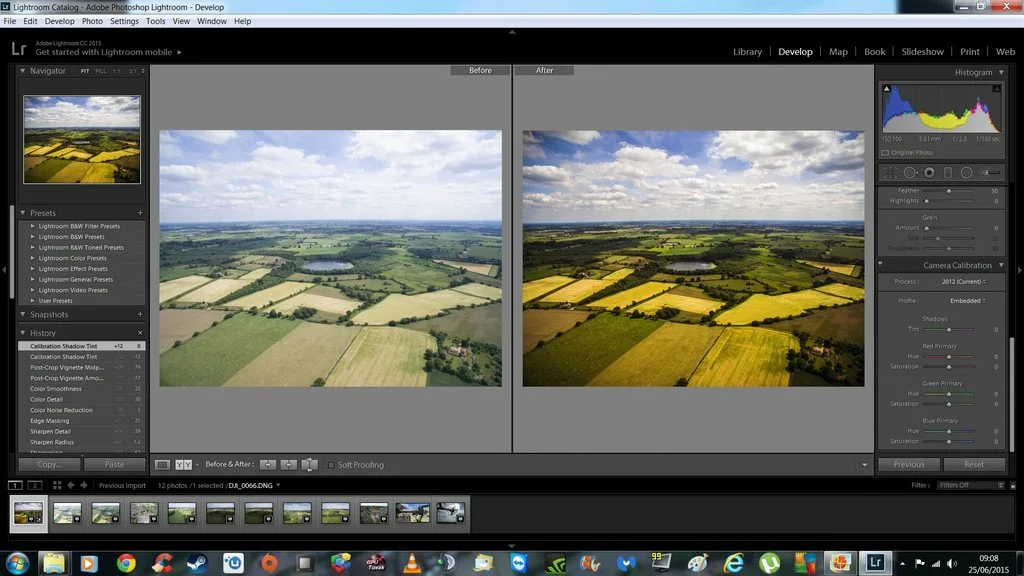Collapse the Presets panel

[x=23, y=213]
